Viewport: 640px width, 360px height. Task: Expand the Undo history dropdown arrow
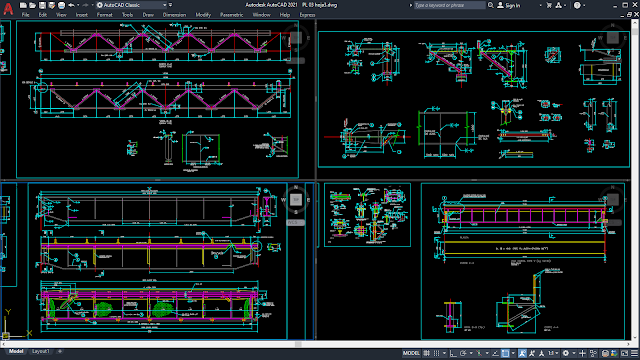click(78, 5)
